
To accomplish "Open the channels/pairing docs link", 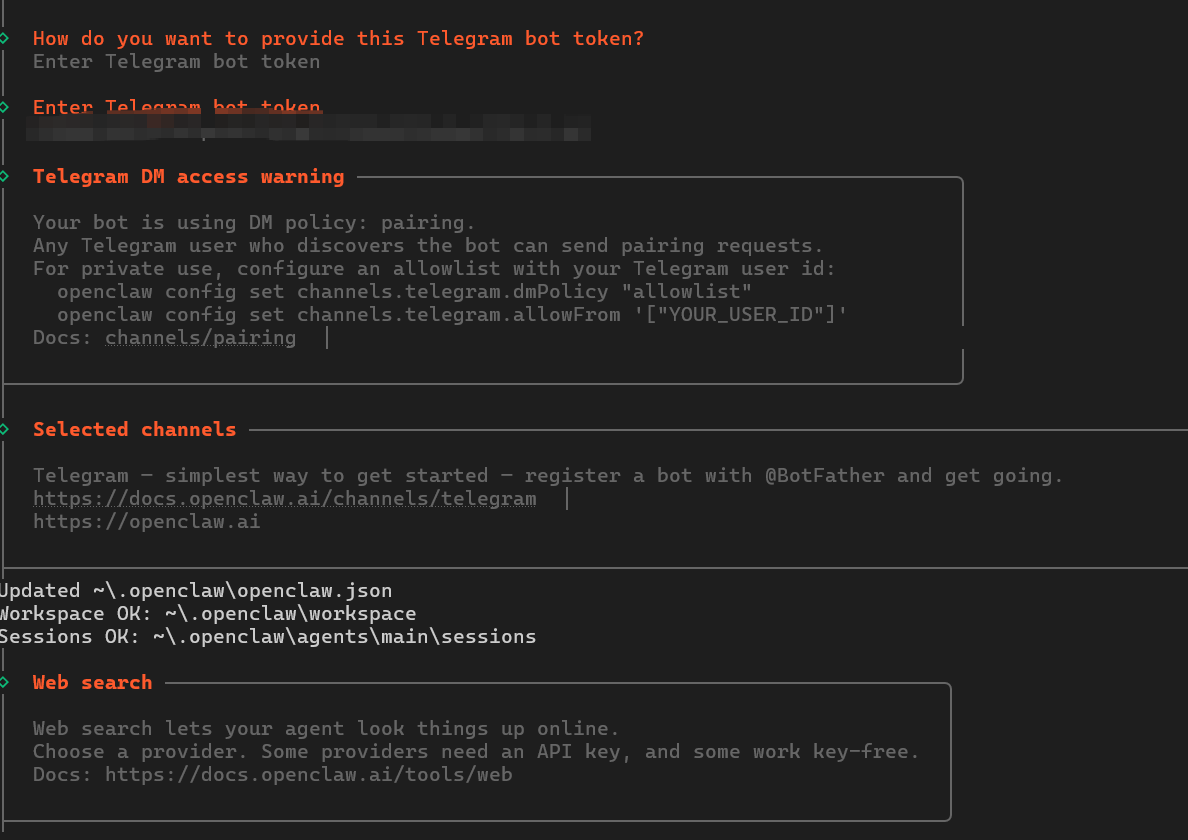I will (x=201, y=338).
